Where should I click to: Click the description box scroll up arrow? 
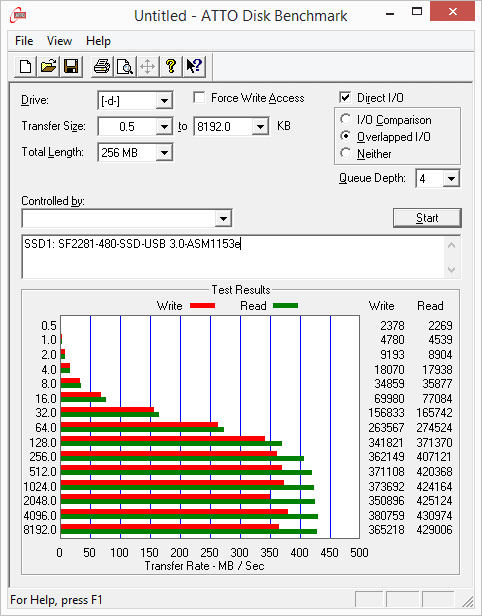[452, 246]
